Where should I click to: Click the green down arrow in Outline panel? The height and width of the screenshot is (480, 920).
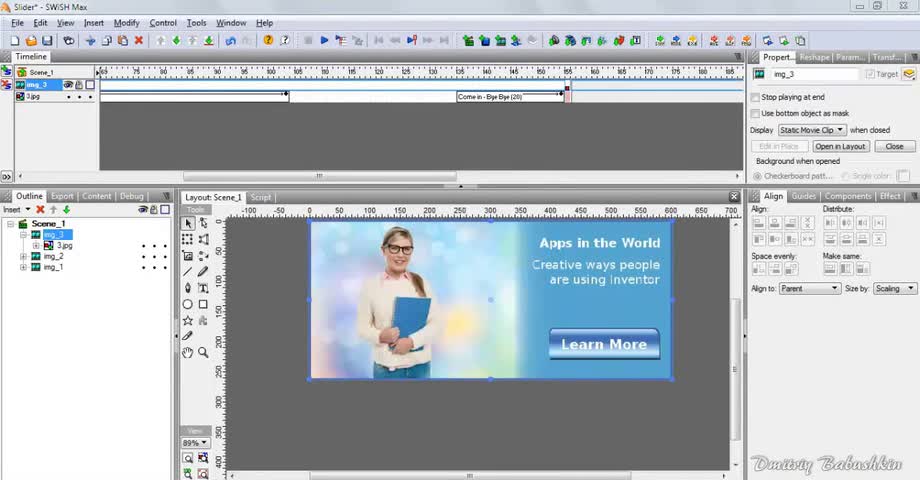tap(66, 209)
